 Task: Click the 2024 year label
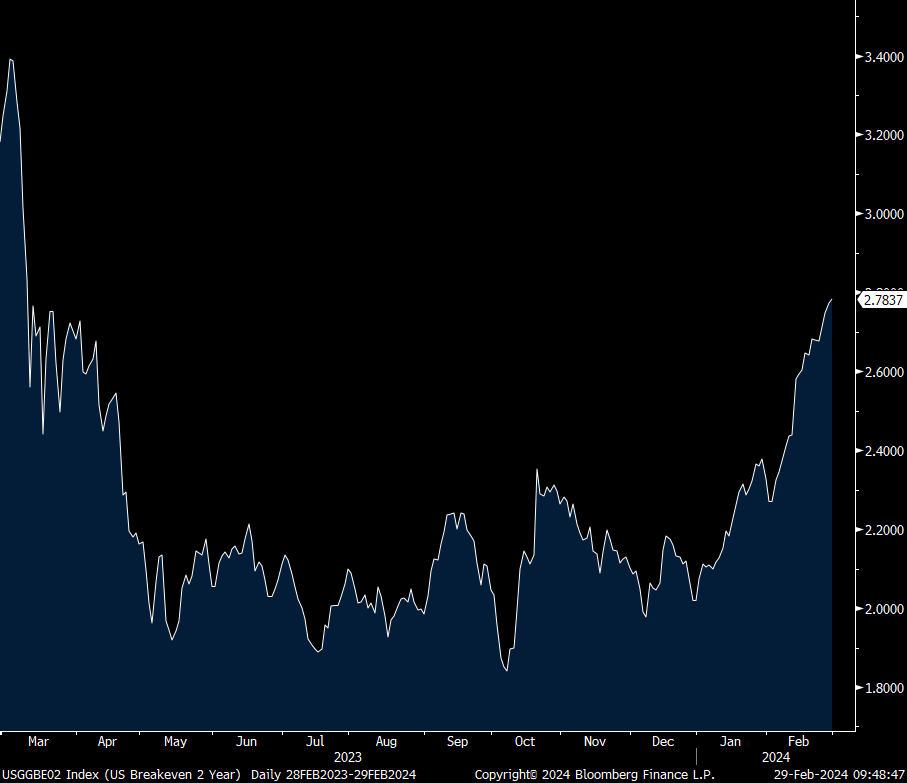point(776,757)
